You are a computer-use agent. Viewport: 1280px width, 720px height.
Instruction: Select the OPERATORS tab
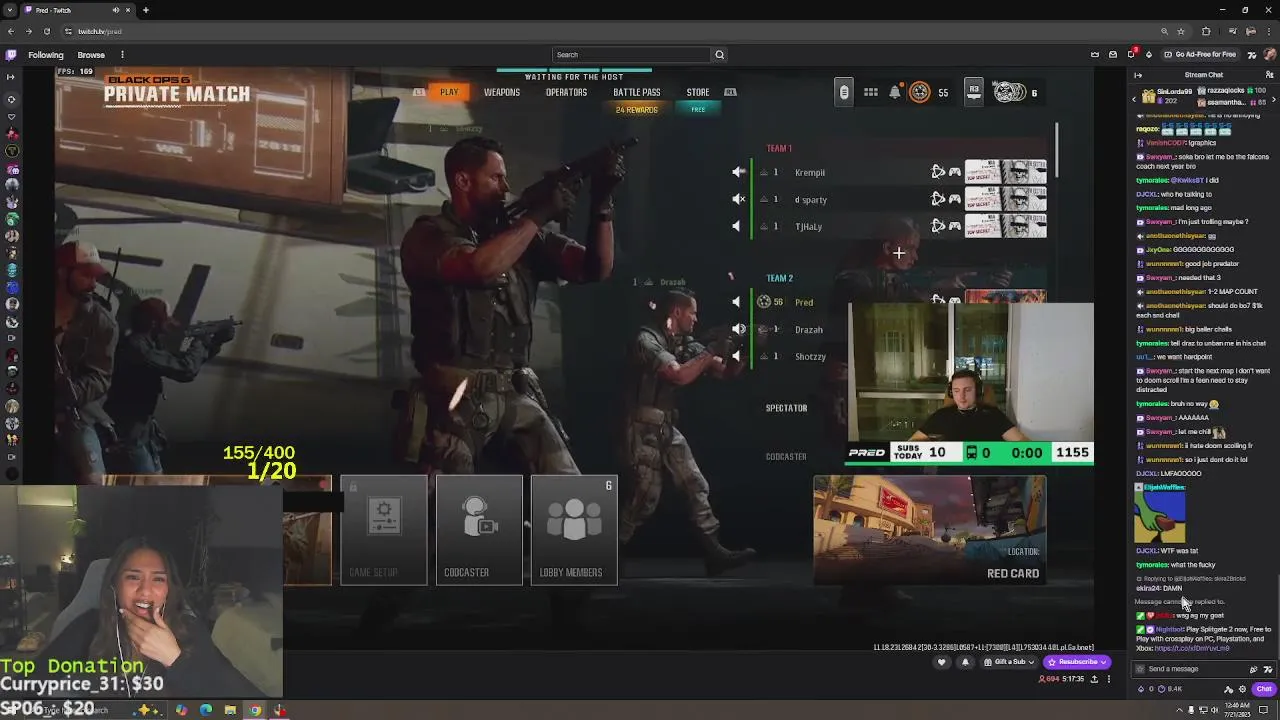point(566,92)
